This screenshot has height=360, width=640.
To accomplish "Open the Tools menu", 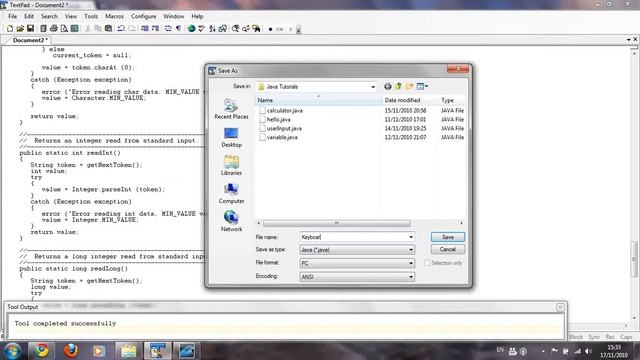I will [x=91, y=16].
